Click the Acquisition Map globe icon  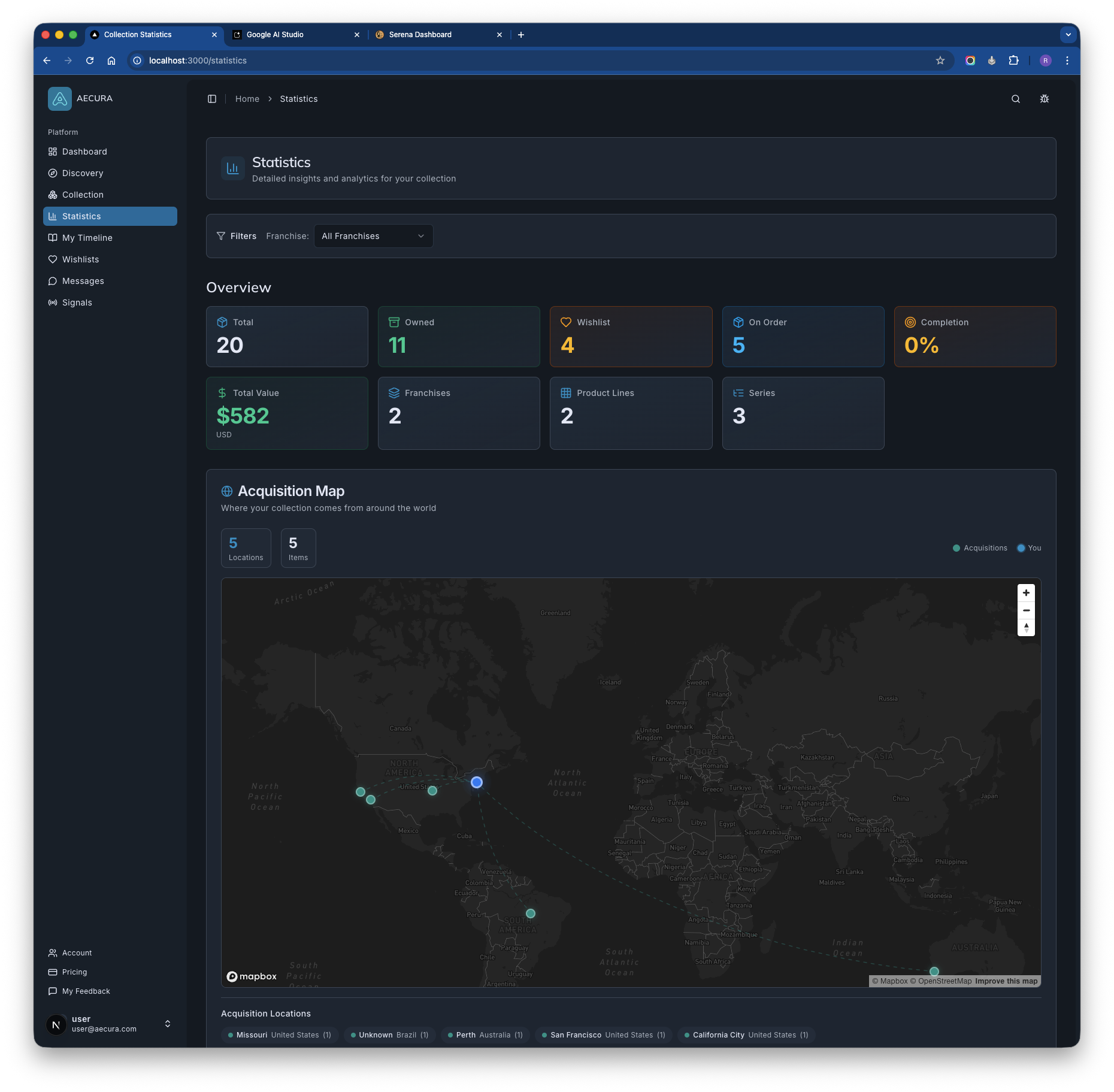click(227, 491)
